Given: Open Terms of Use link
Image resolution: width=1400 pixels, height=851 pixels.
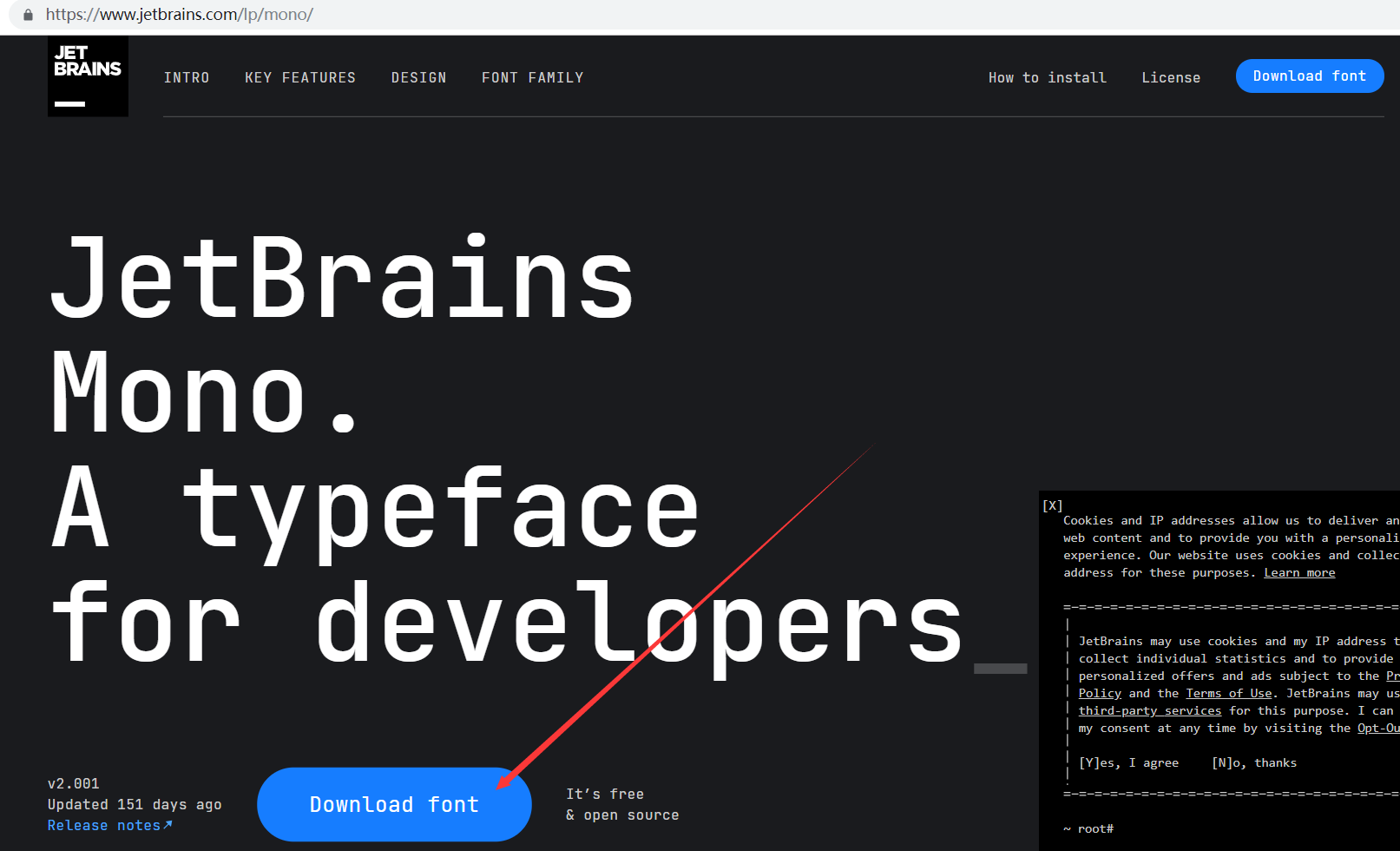Looking at the screenshot, I should coord(1229,694).
